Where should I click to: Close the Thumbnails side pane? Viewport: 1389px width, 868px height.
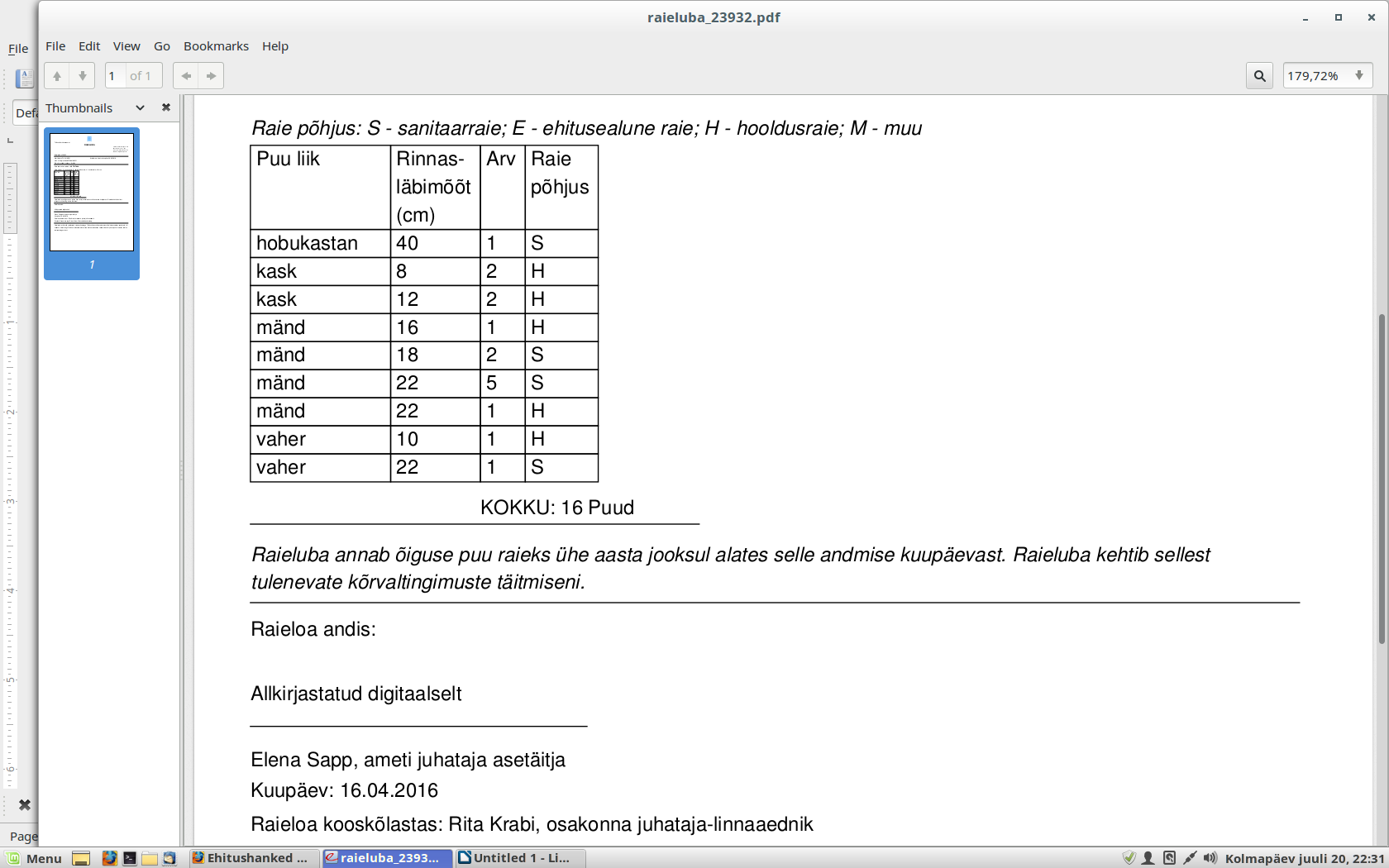(166, 107)
